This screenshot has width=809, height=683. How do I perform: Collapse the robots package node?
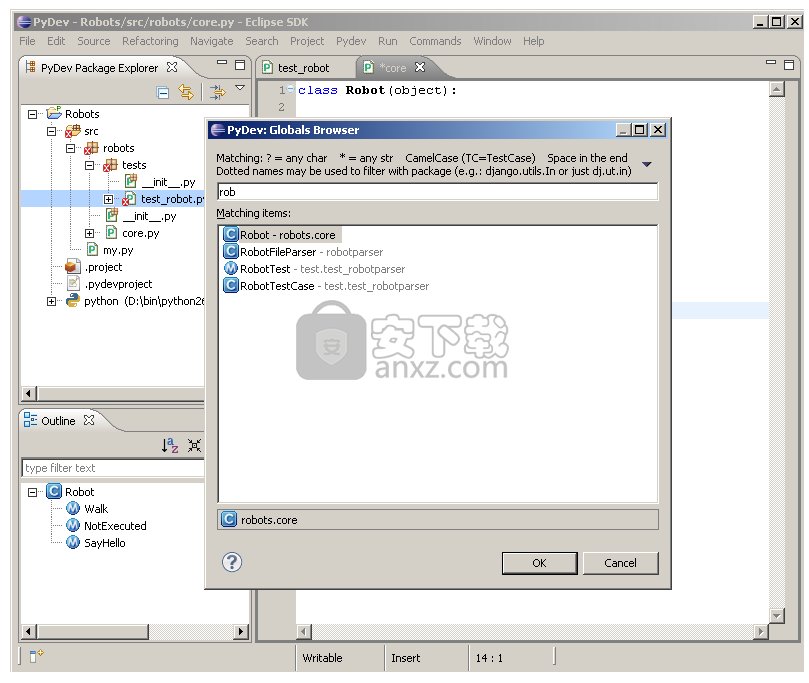pyautogui.click(x=71, y=148)
